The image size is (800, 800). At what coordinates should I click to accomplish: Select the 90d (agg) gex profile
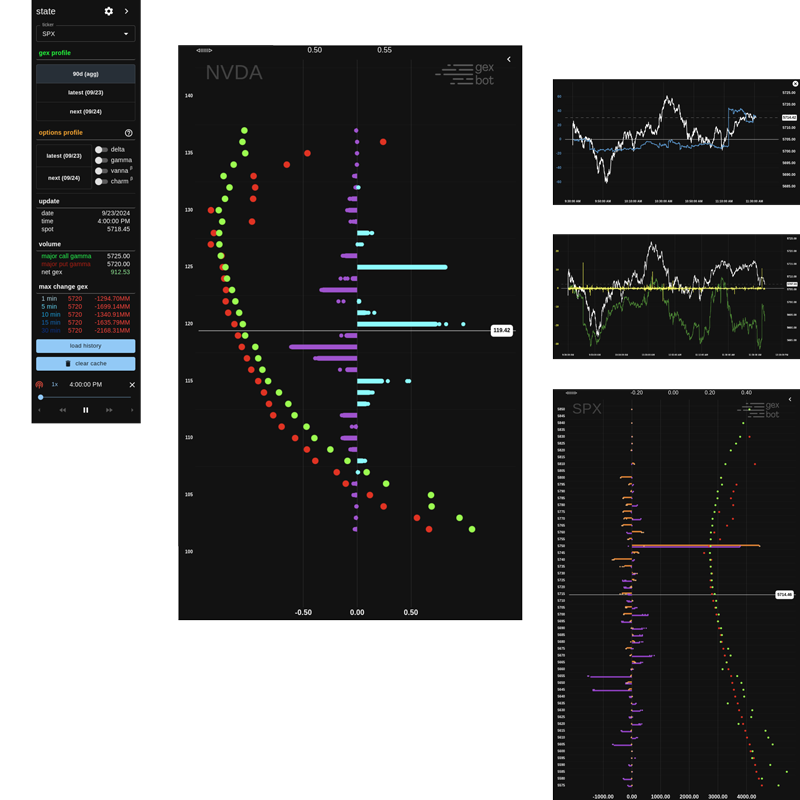pyautogui.click(x=86, y=74)
